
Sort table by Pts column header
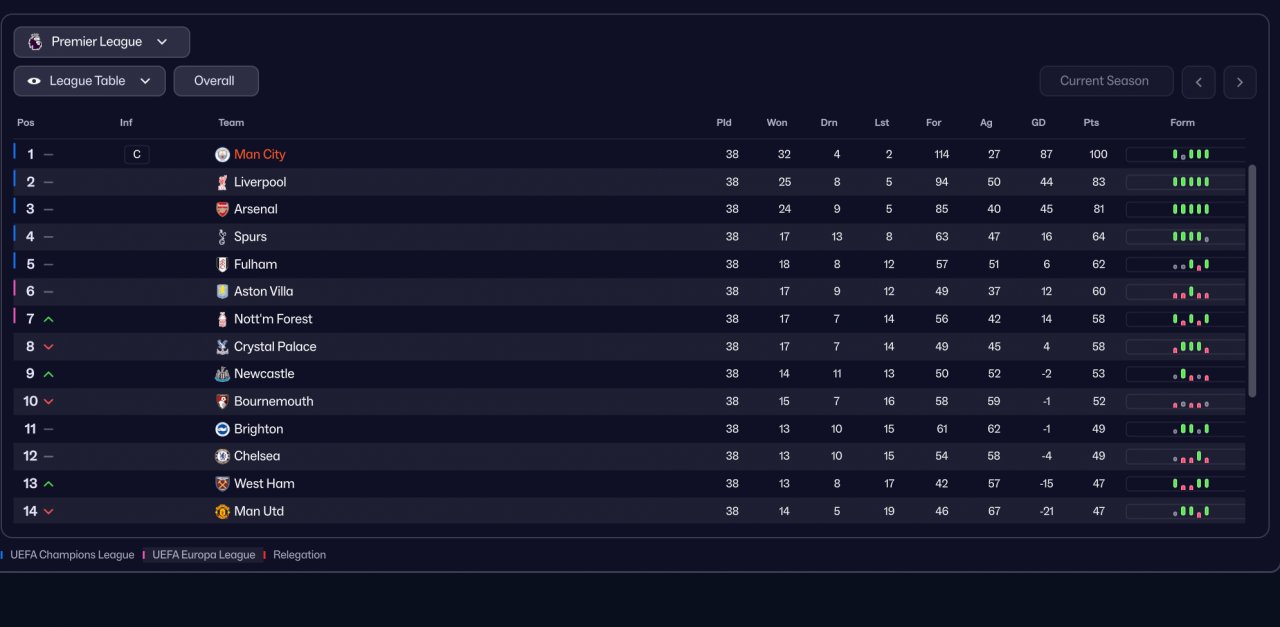click(x=1091, y=123)
